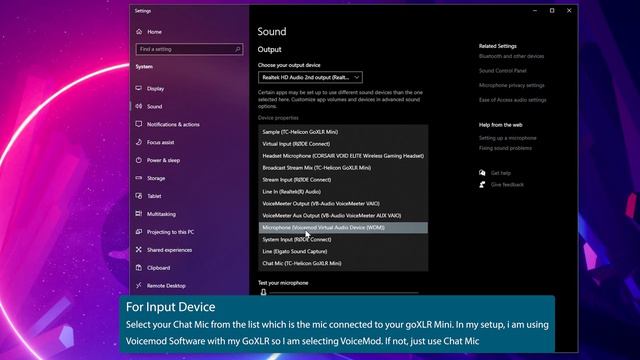The width and height of the screenshot is (640, 360).
Task: Minimize the Settings window
Action: click(535, 11)
